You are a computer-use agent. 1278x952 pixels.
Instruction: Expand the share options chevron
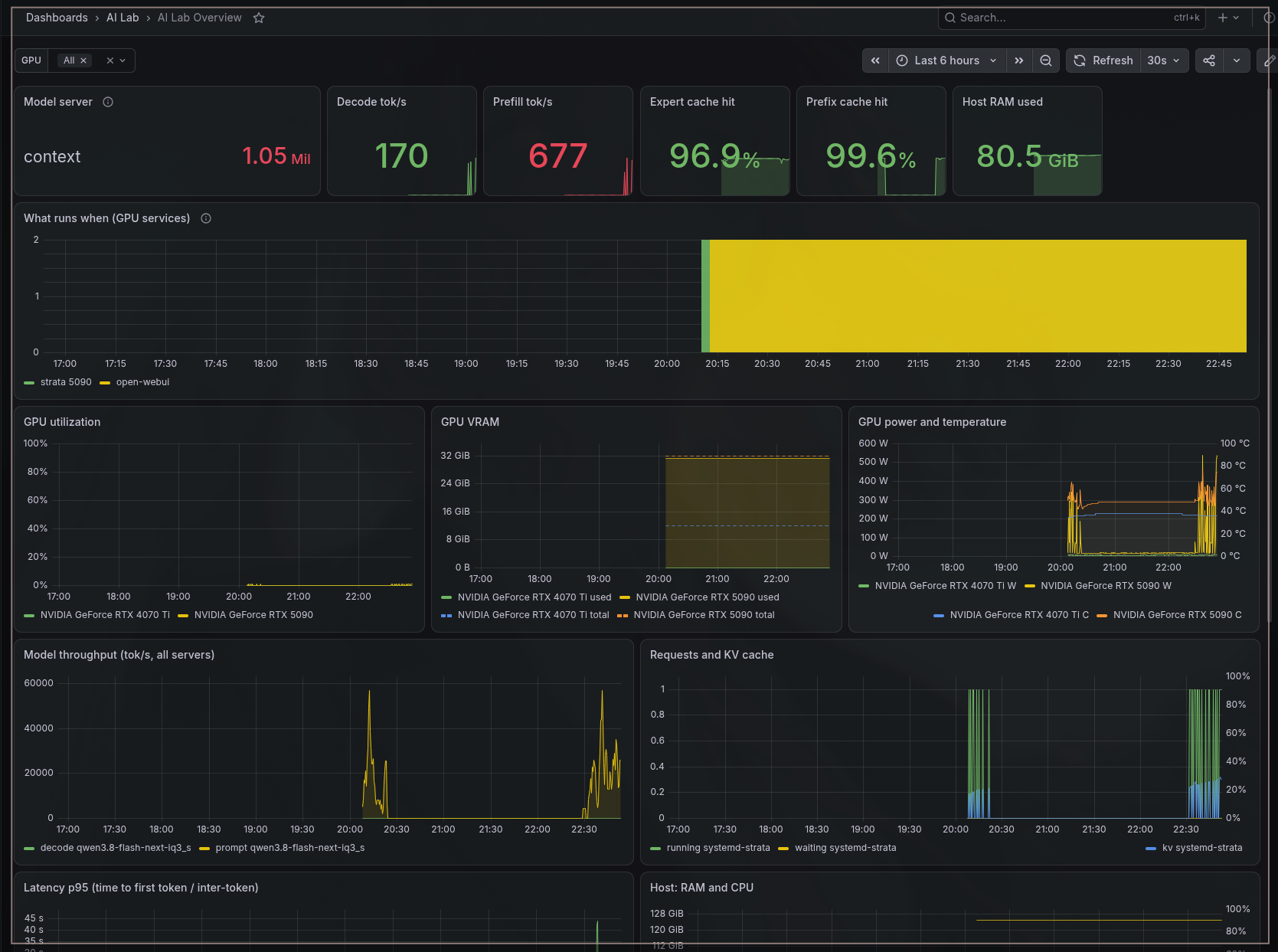pyautogui.click(x=1237, y=61)
